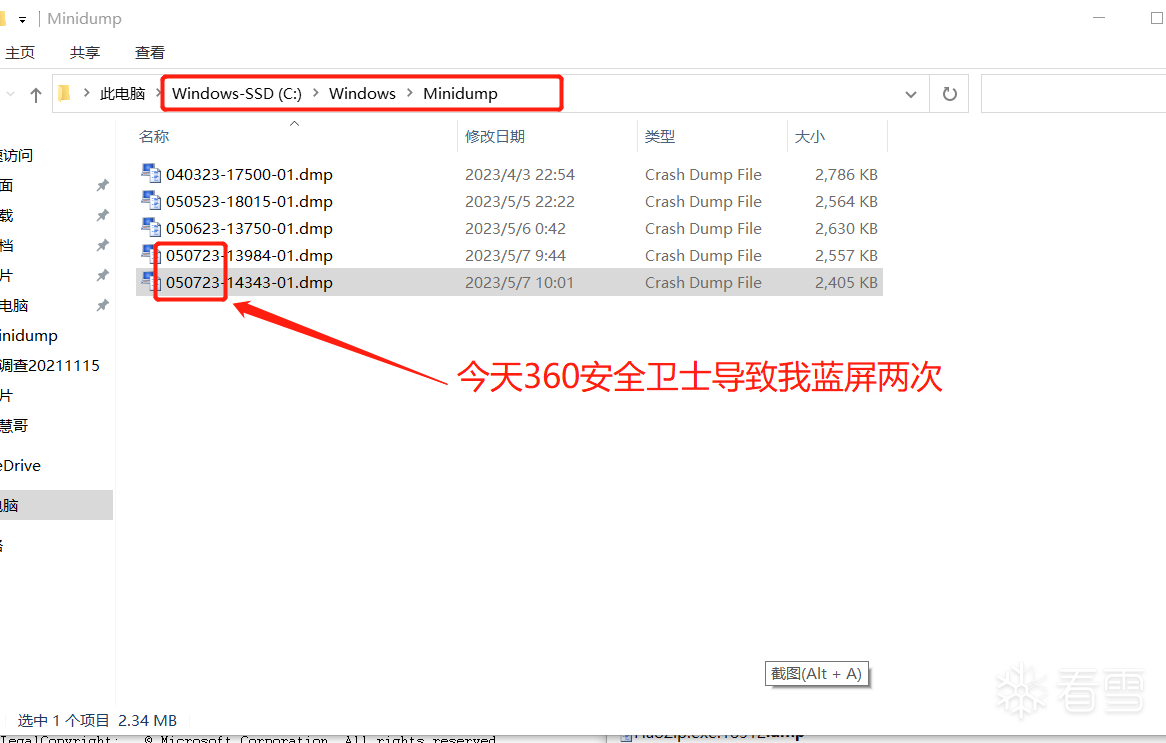Expand chevron before 此电脑 breadcrumb
The image size is (1166, 743).
tap(87, 93)
